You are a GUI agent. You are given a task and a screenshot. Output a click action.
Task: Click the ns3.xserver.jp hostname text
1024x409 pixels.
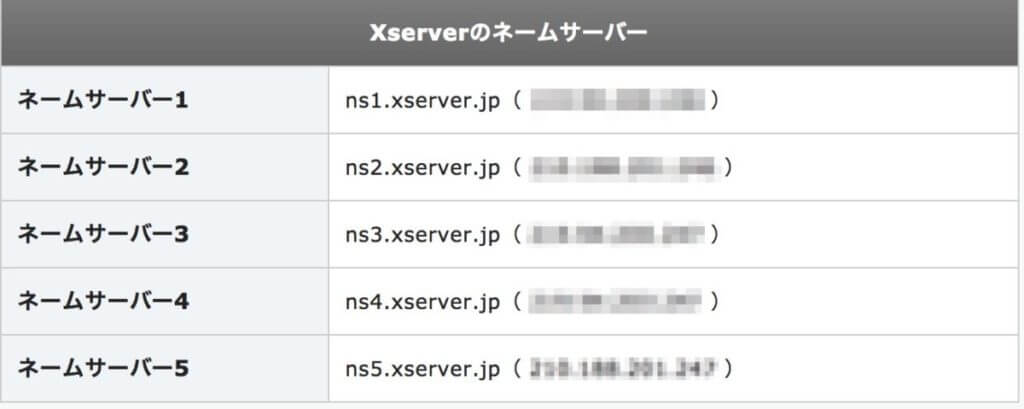pyautogui.click(x=423, y=236)
